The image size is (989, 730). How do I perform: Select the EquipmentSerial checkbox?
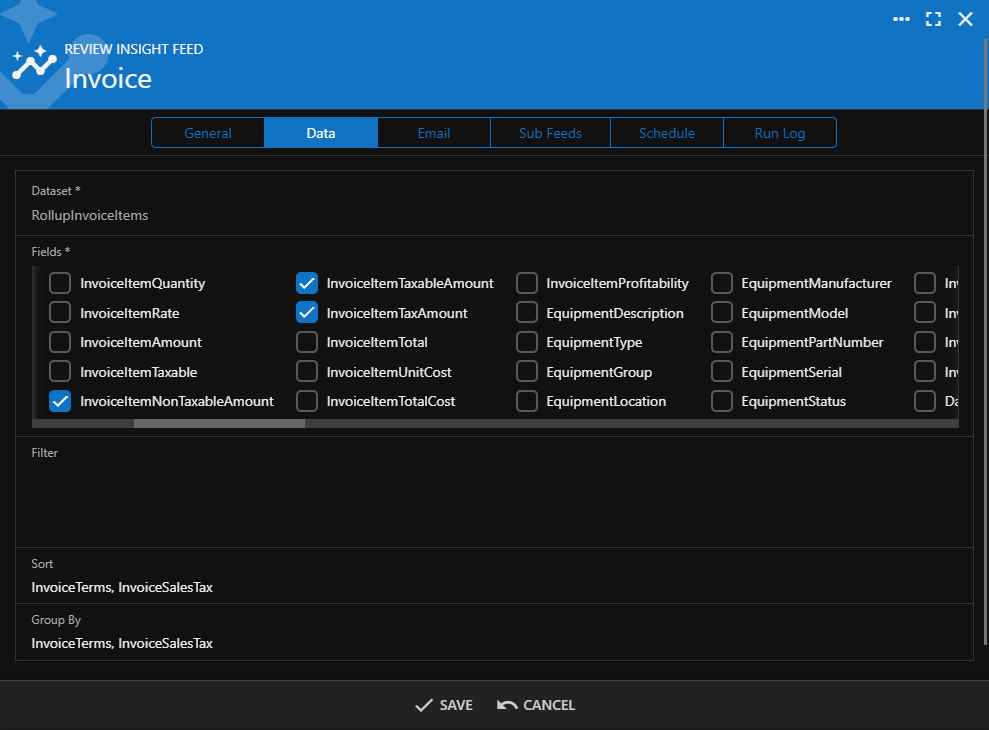tap(722, 372)
